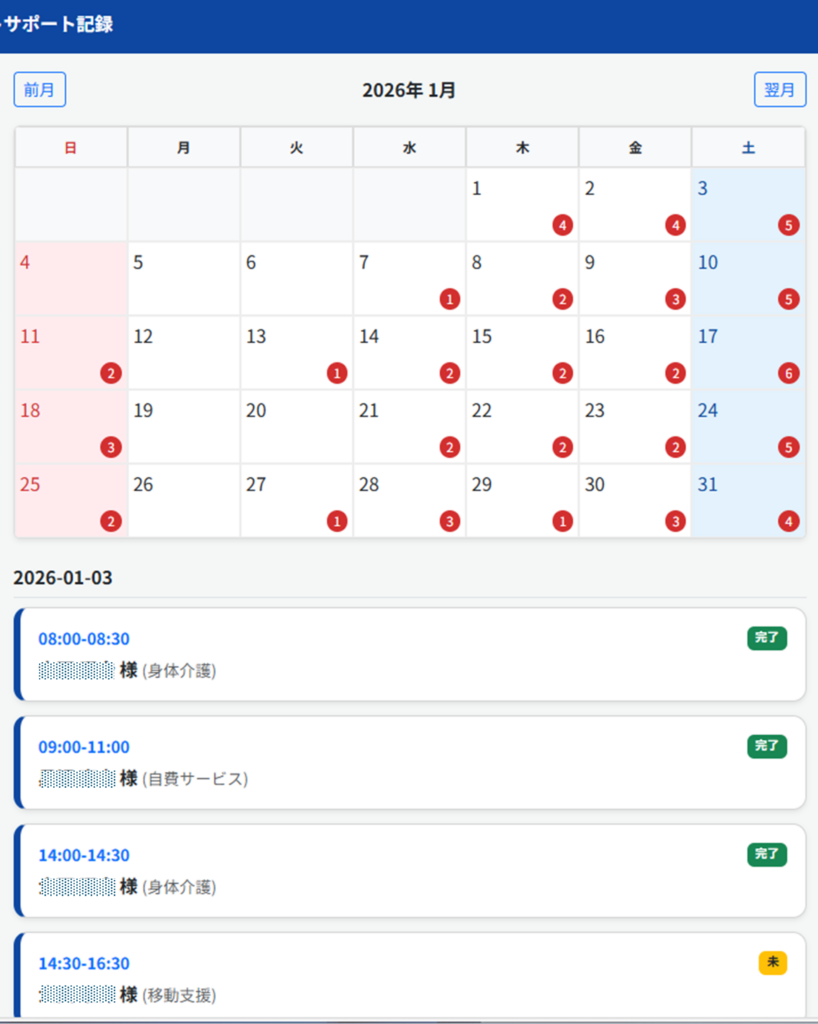This screenshot has height=1024, width=818.
Task: Click the red badge on January 28
Action: click(x=450, y=521)
